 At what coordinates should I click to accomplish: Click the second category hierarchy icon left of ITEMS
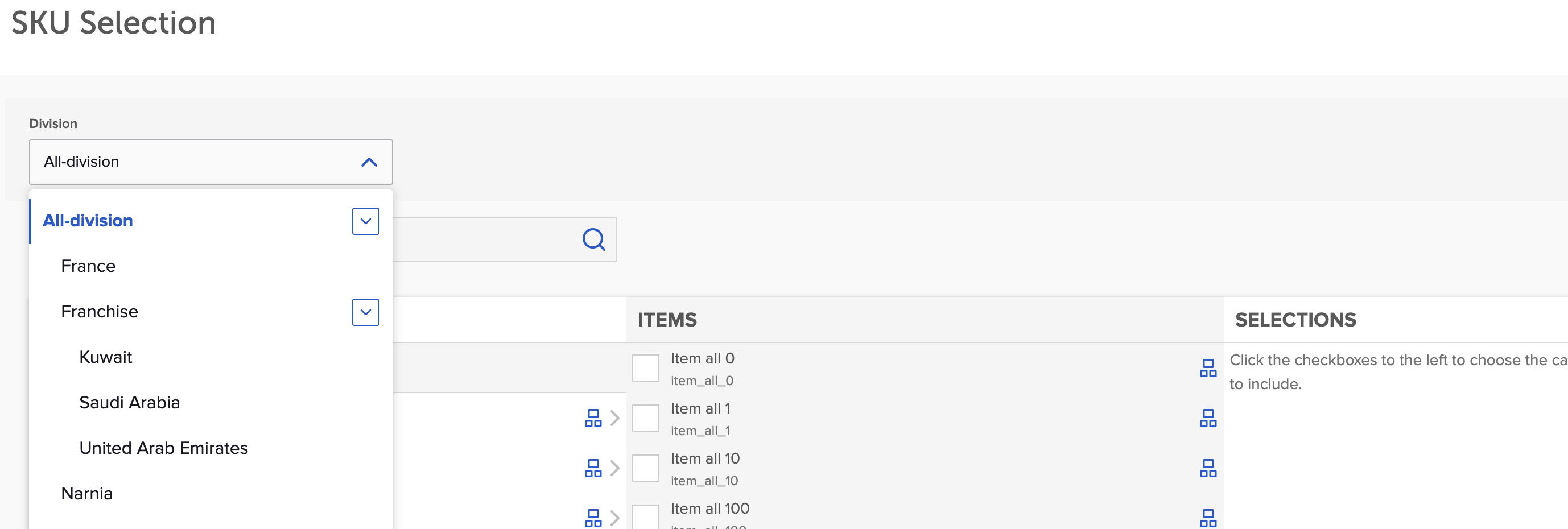click(593, 468)
